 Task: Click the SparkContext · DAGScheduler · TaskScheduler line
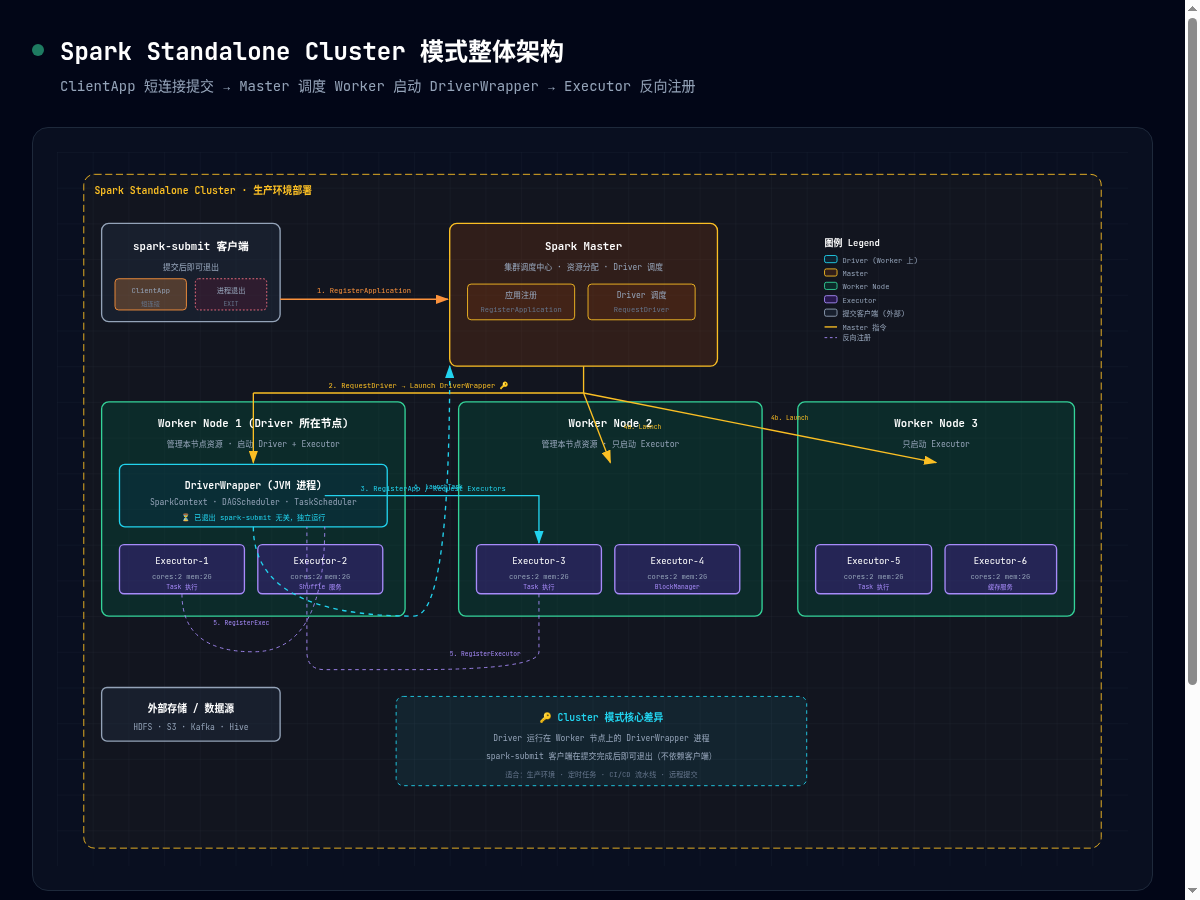[x=253, y=502]
